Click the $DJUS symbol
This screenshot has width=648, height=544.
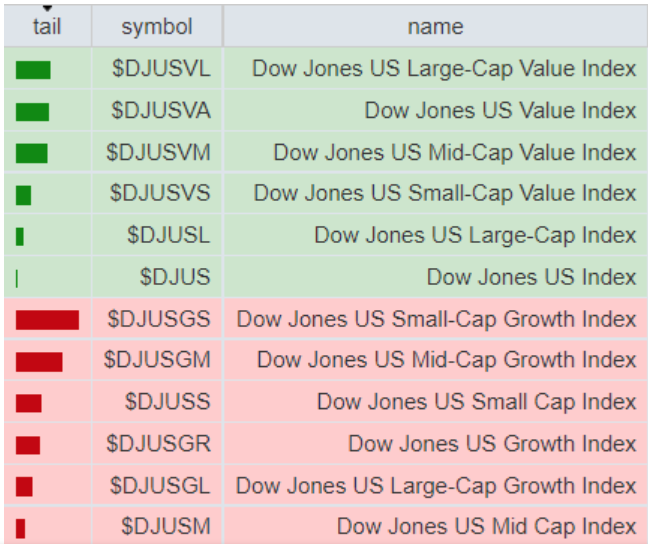tap(175, 277)
